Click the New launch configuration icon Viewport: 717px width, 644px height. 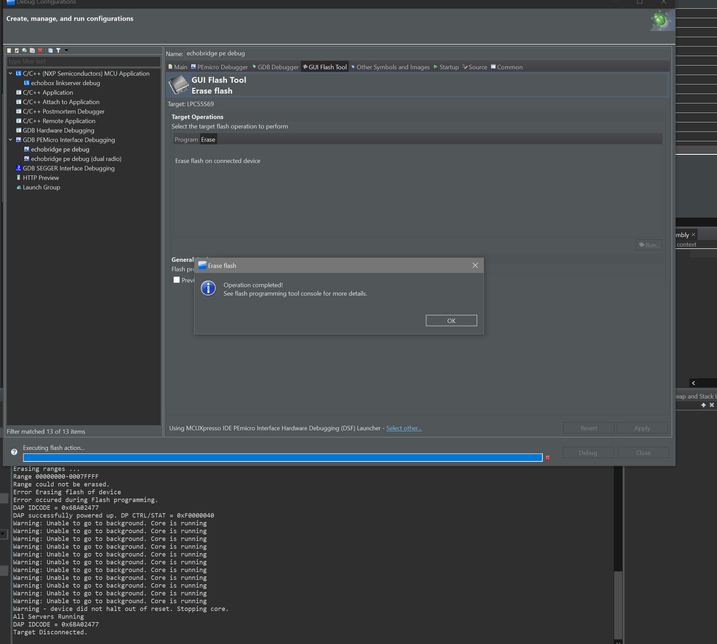point(9,50)
